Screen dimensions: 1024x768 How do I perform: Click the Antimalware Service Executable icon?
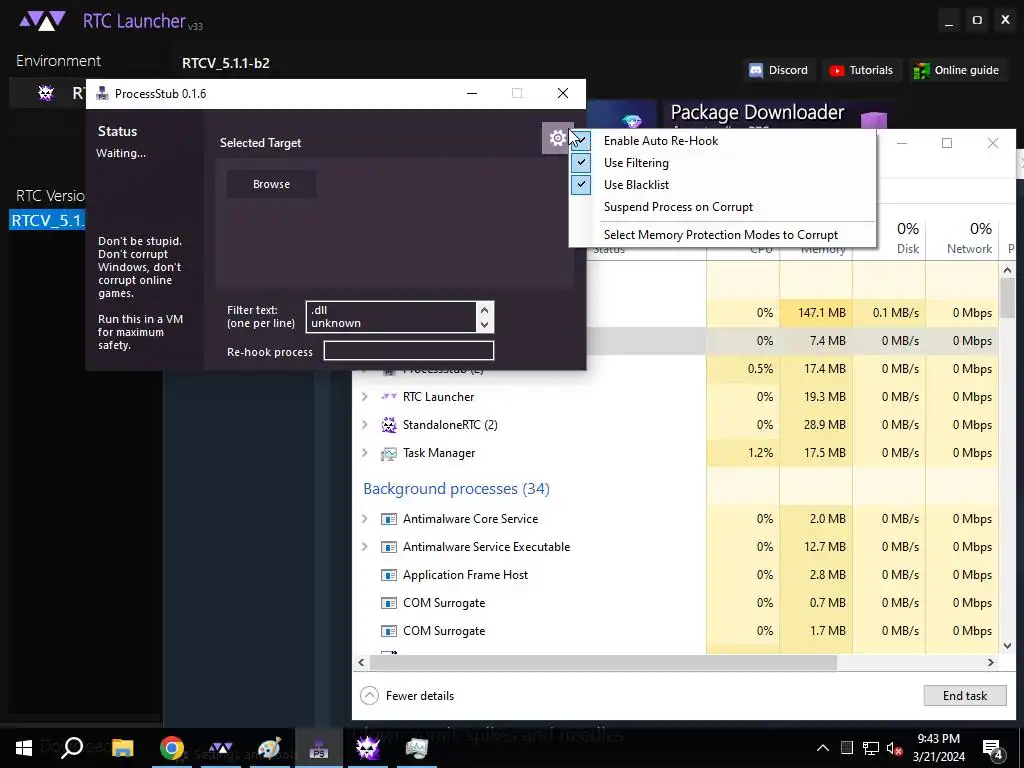click(x=389, y=547)
